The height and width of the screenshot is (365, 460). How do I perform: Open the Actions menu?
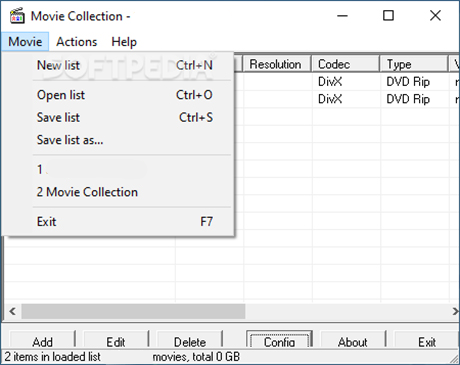(77, 42)
